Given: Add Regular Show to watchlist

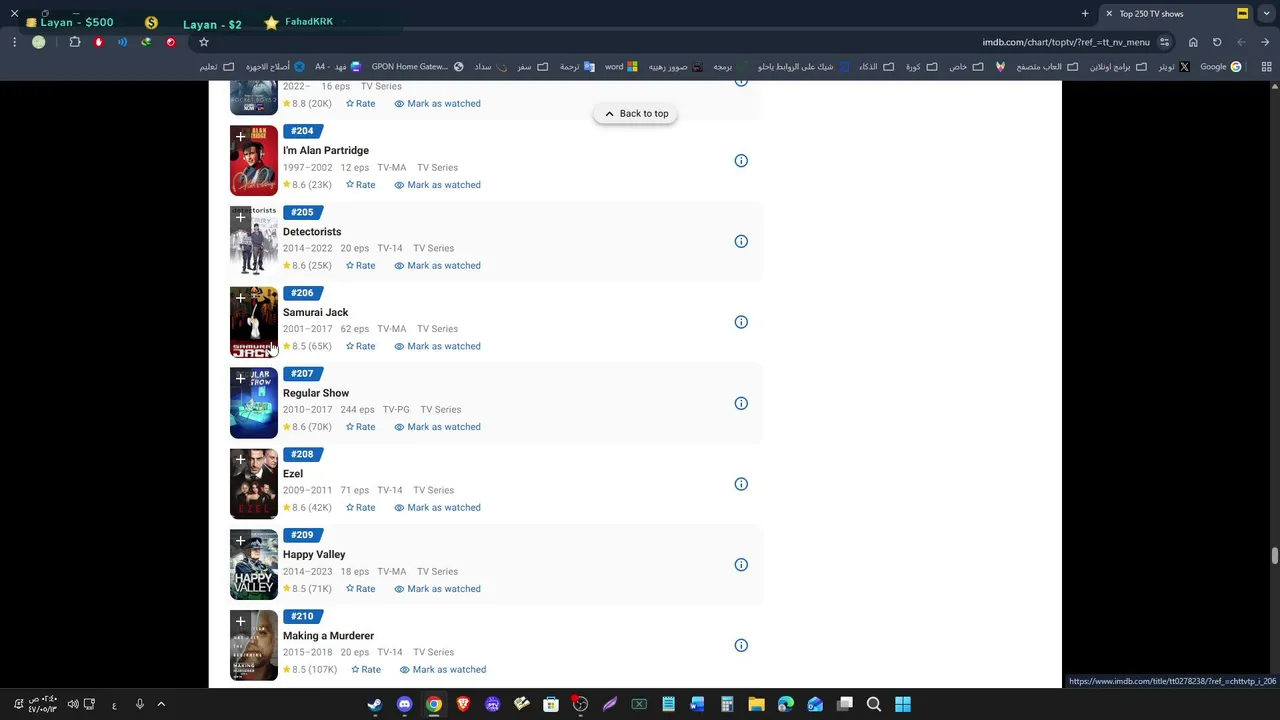Looking at the screenshot, I should pyautogui.click(x=240, y=379).
